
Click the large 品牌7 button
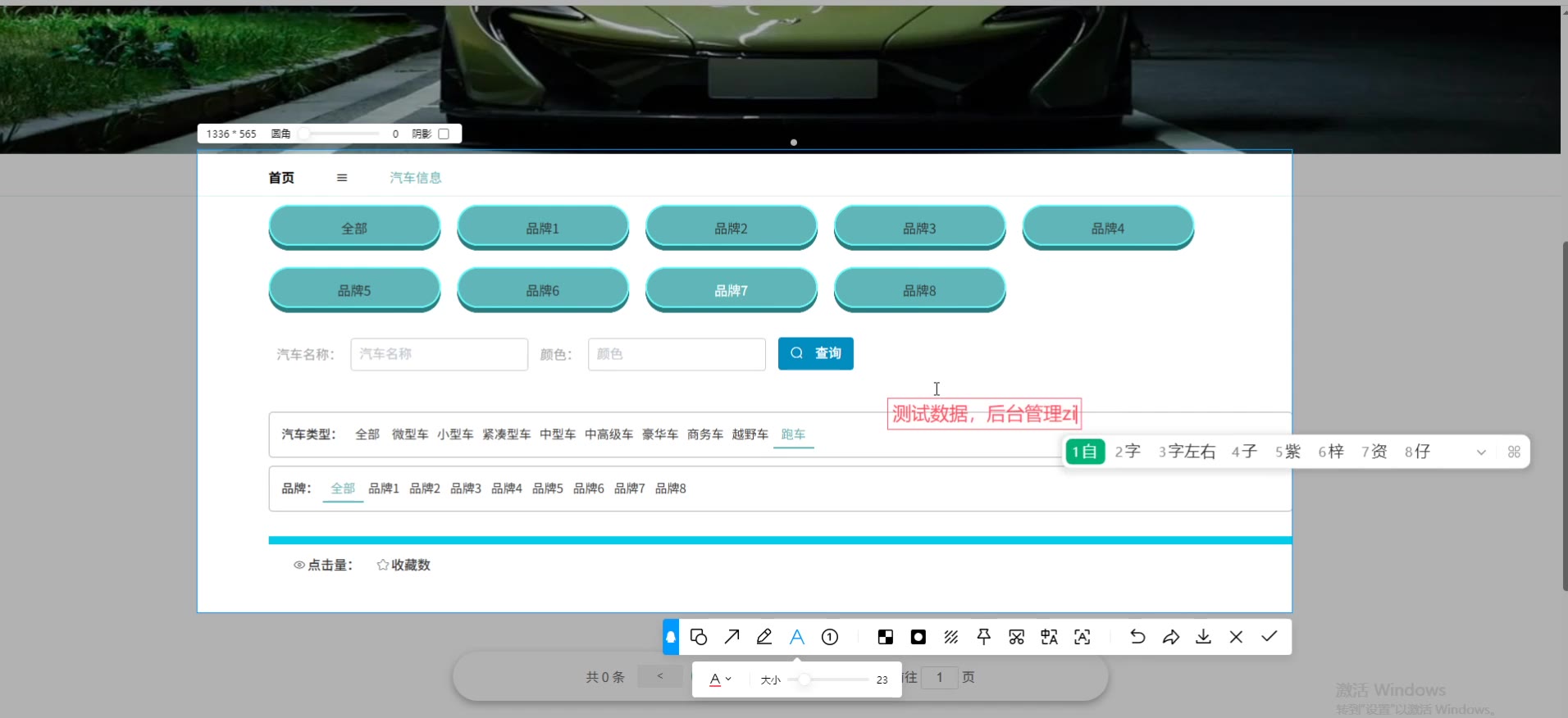[731, 290]
